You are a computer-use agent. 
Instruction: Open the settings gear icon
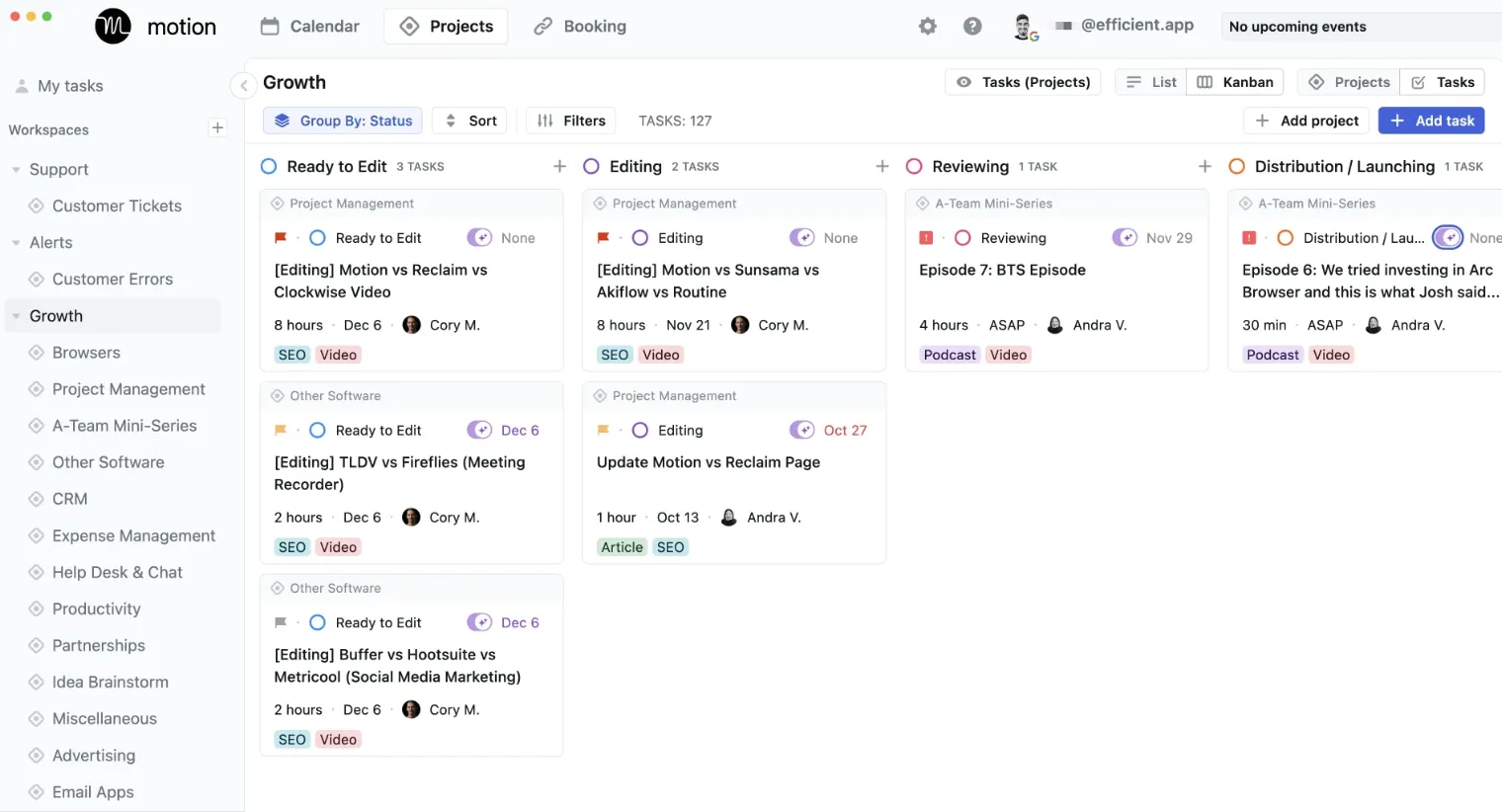click(927, 27)
